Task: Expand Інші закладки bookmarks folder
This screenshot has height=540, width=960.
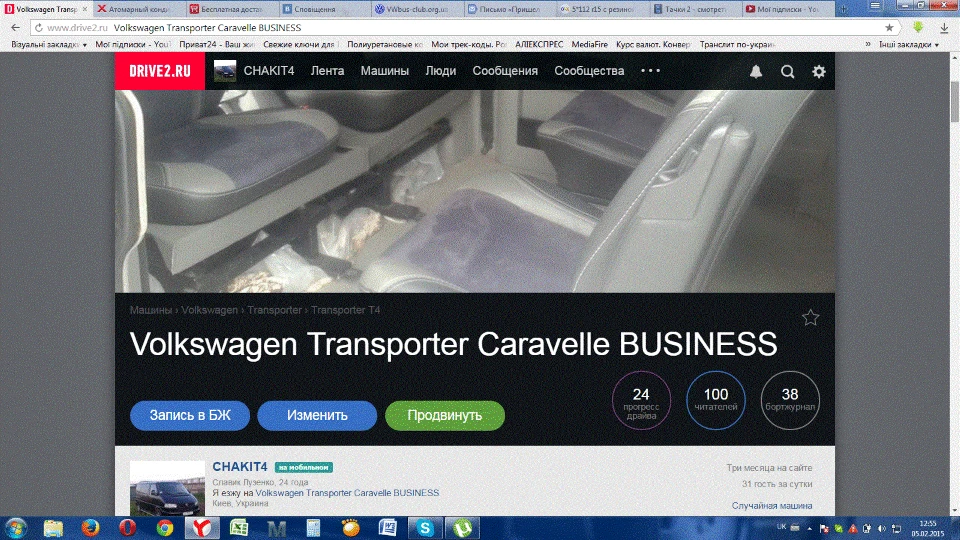Action: click(909, 45)
